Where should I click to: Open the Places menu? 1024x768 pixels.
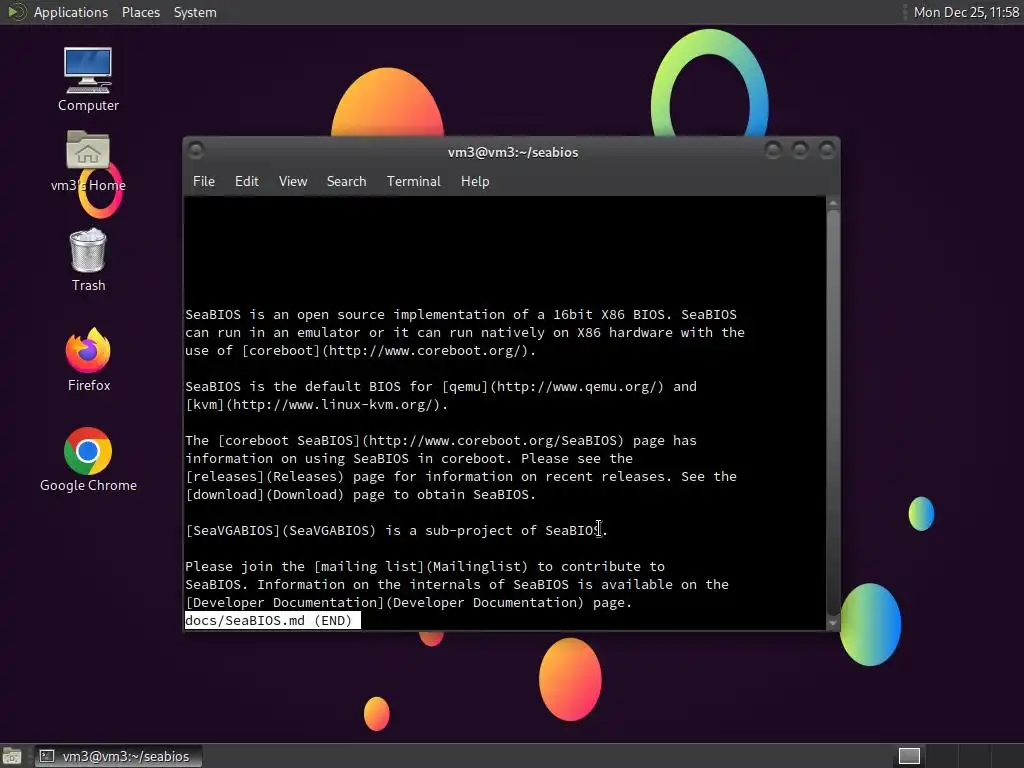coord(141,12)
